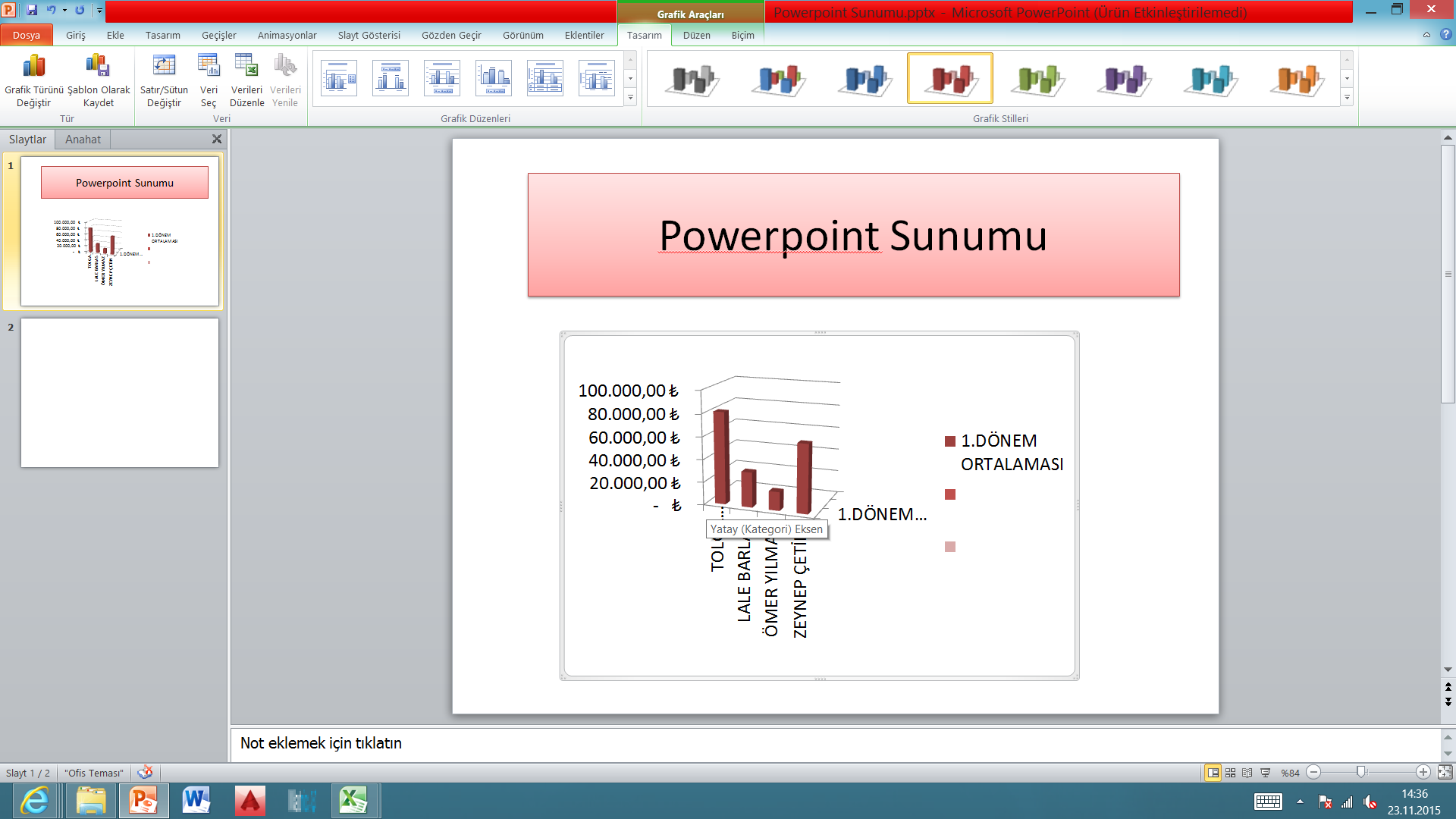Open PowerPoint Help icon
Viewport: 1456px width, 819px height.
[1445, 35]
